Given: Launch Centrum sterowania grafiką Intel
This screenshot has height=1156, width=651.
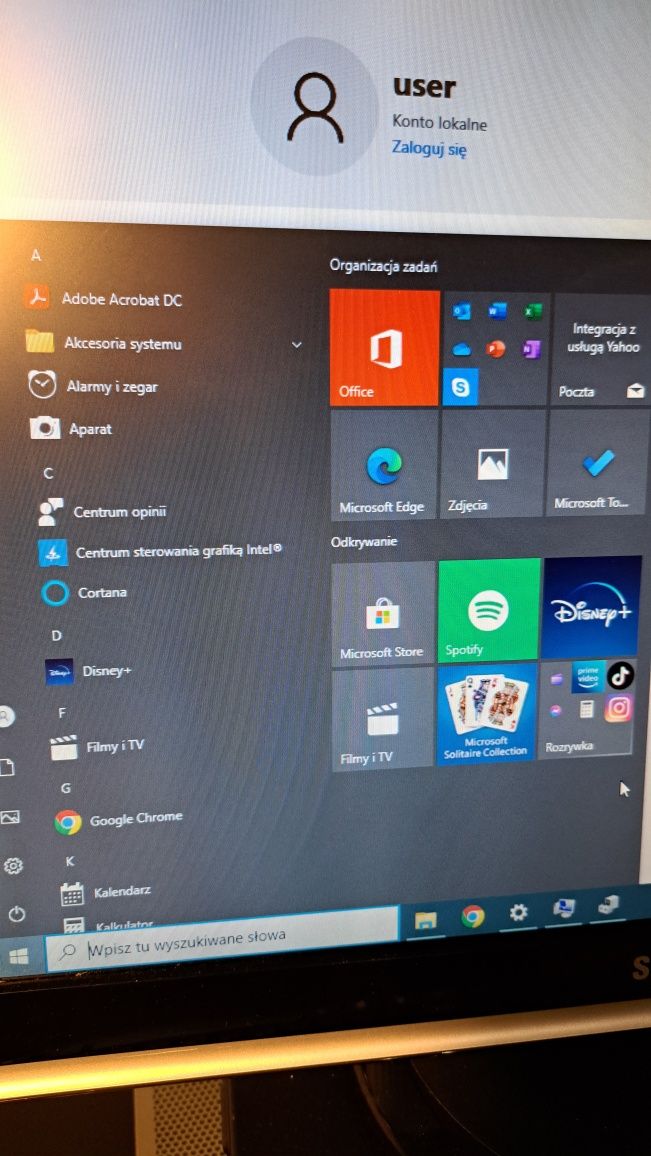Looking at the screenshot, I should coord(161,552).
